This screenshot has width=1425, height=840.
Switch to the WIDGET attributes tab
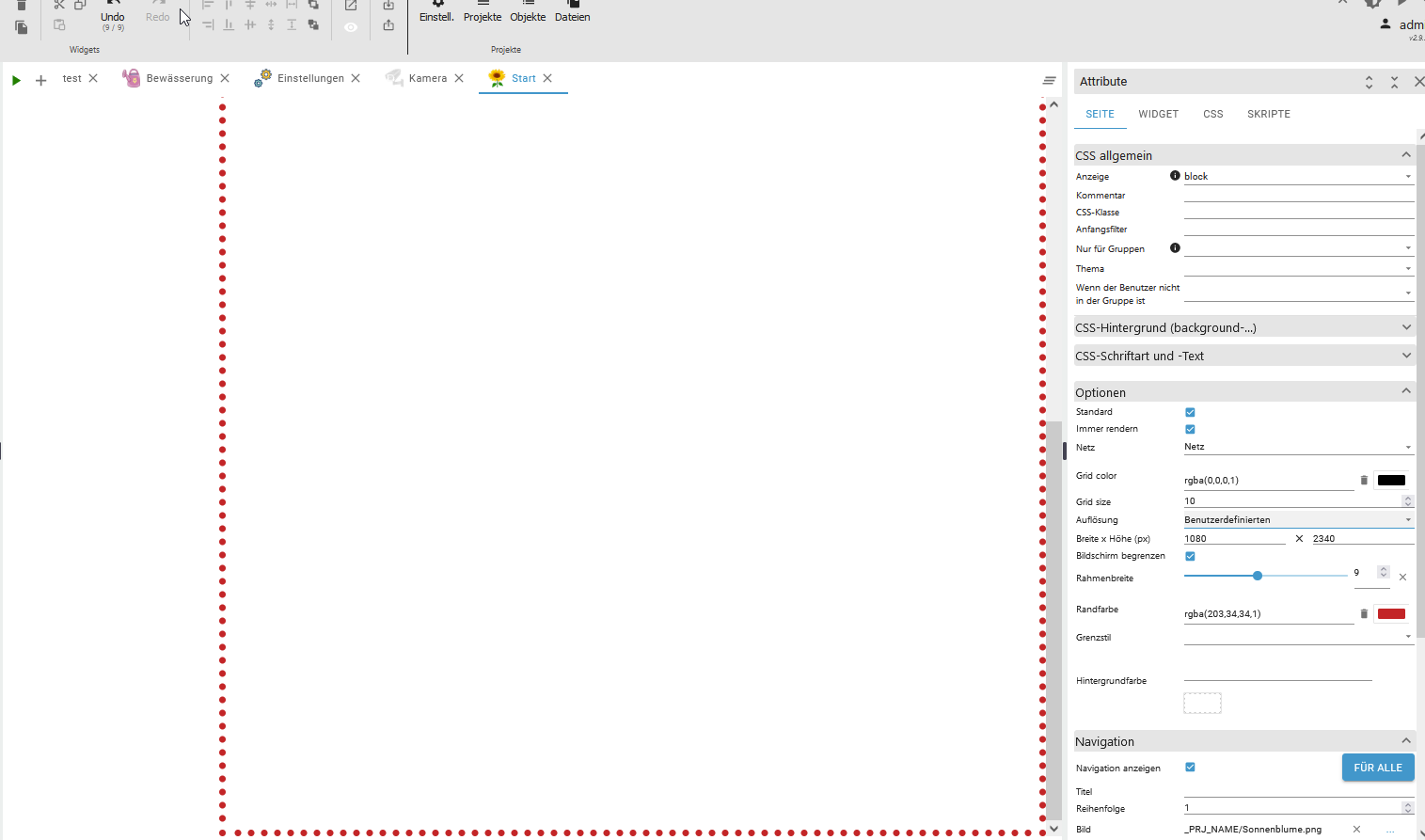point(1158,114)
